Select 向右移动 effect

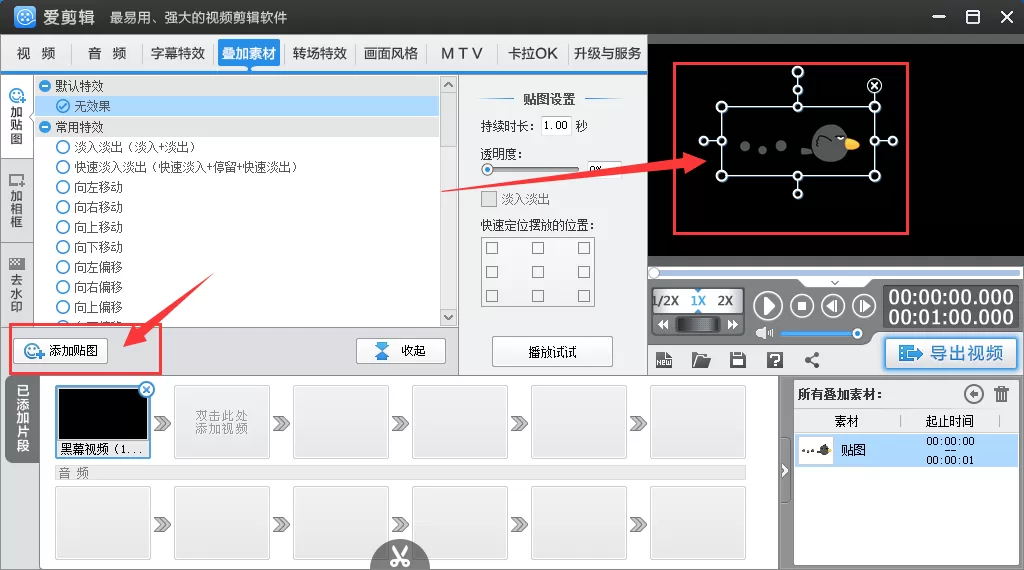click(89, 207)
